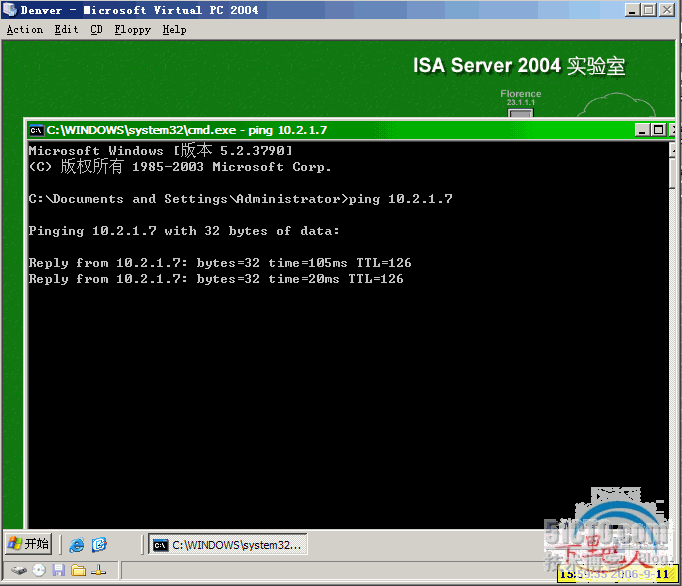Image resolution: width=682 pixels, height=586 pixels.
Task: Click the 'Microsoft Windows [版本 5.2.3790]' line
Action: point(160,151)
